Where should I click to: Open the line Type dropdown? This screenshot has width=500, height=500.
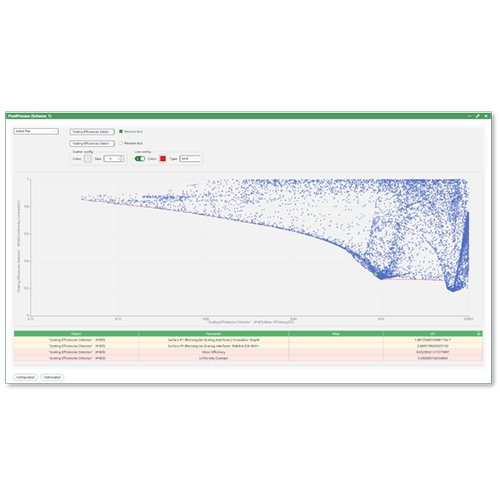[x=190, y=159]
